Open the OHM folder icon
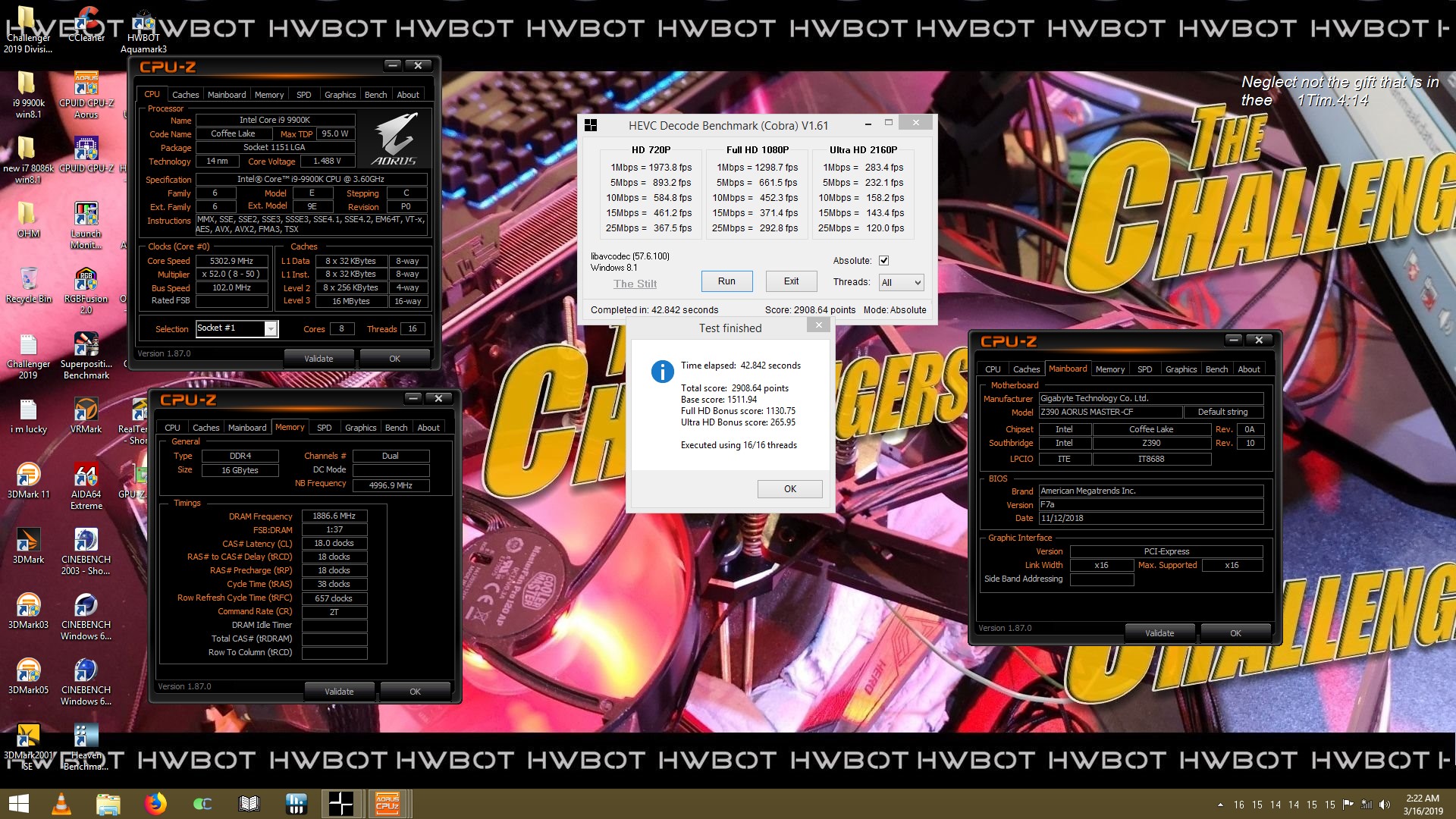Image resolution: width=1456 pixels, height=819 pixels. 28,220
